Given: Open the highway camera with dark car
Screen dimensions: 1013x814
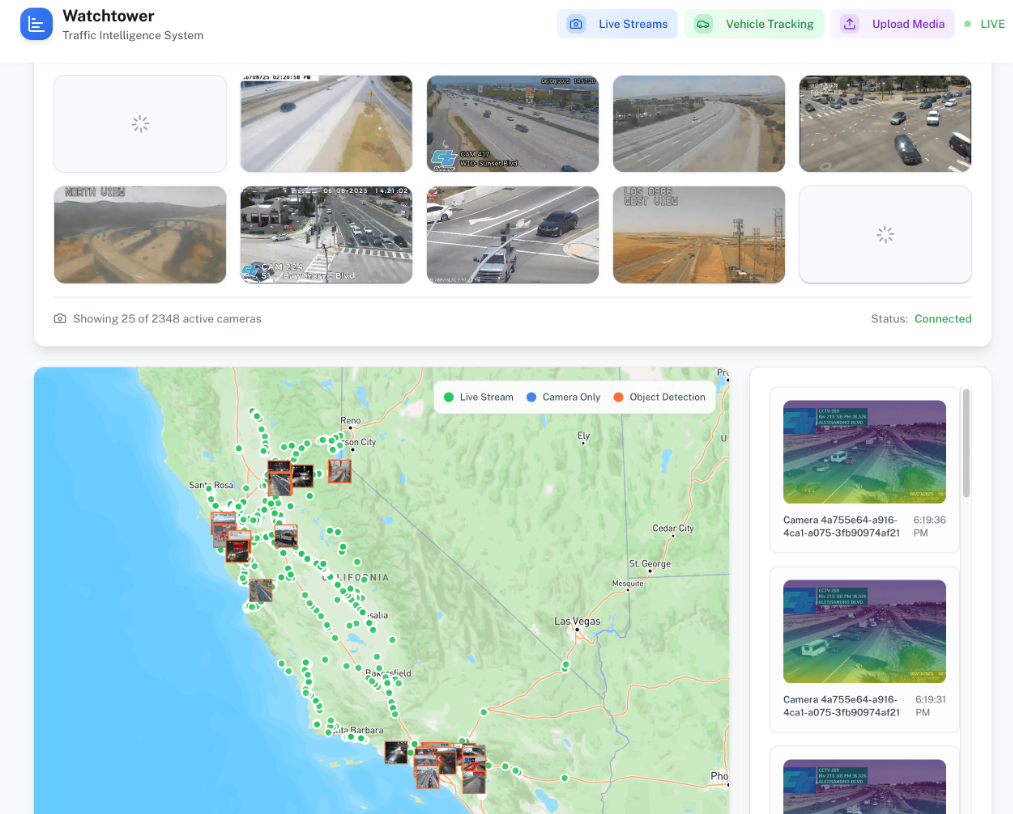Looking at the screenshot, I should click(326, 123).
